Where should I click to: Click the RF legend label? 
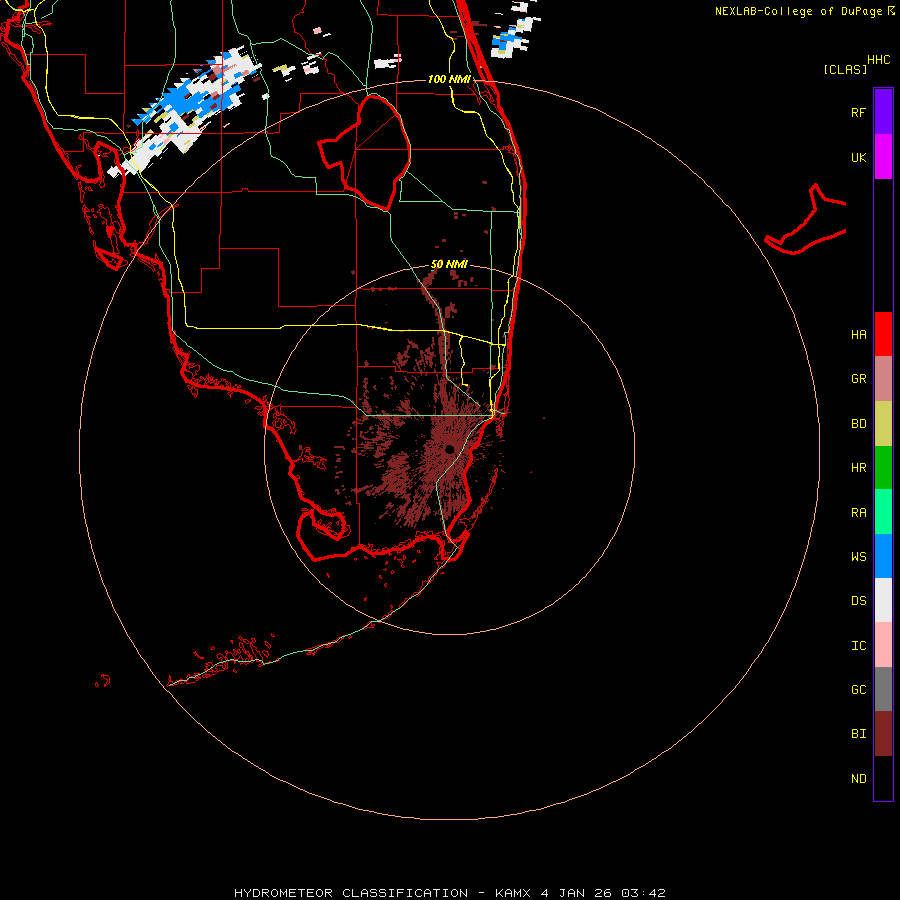[858, 112]
